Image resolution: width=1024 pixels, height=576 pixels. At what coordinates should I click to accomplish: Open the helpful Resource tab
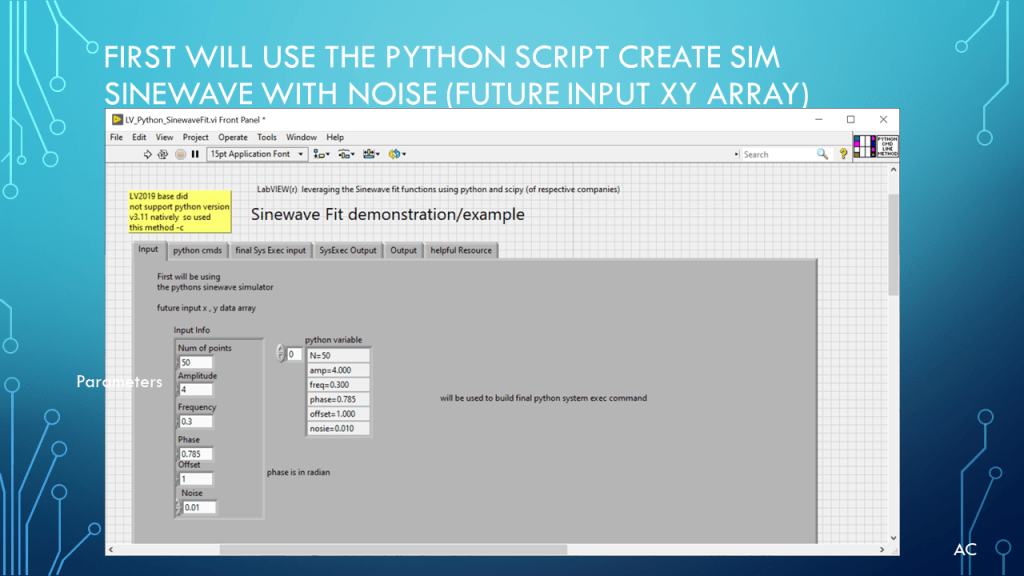pos(461,250)
